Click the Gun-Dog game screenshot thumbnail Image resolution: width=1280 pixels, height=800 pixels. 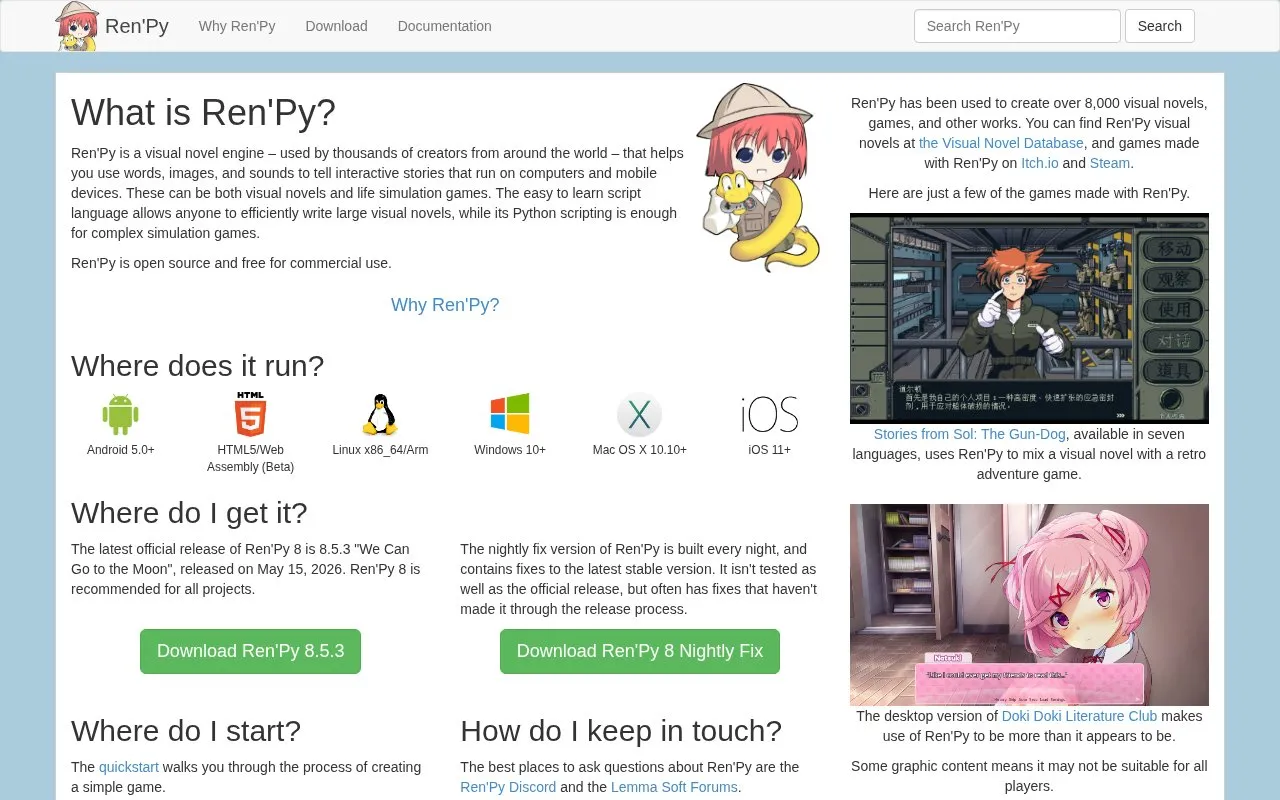[x=1029, y=318]
